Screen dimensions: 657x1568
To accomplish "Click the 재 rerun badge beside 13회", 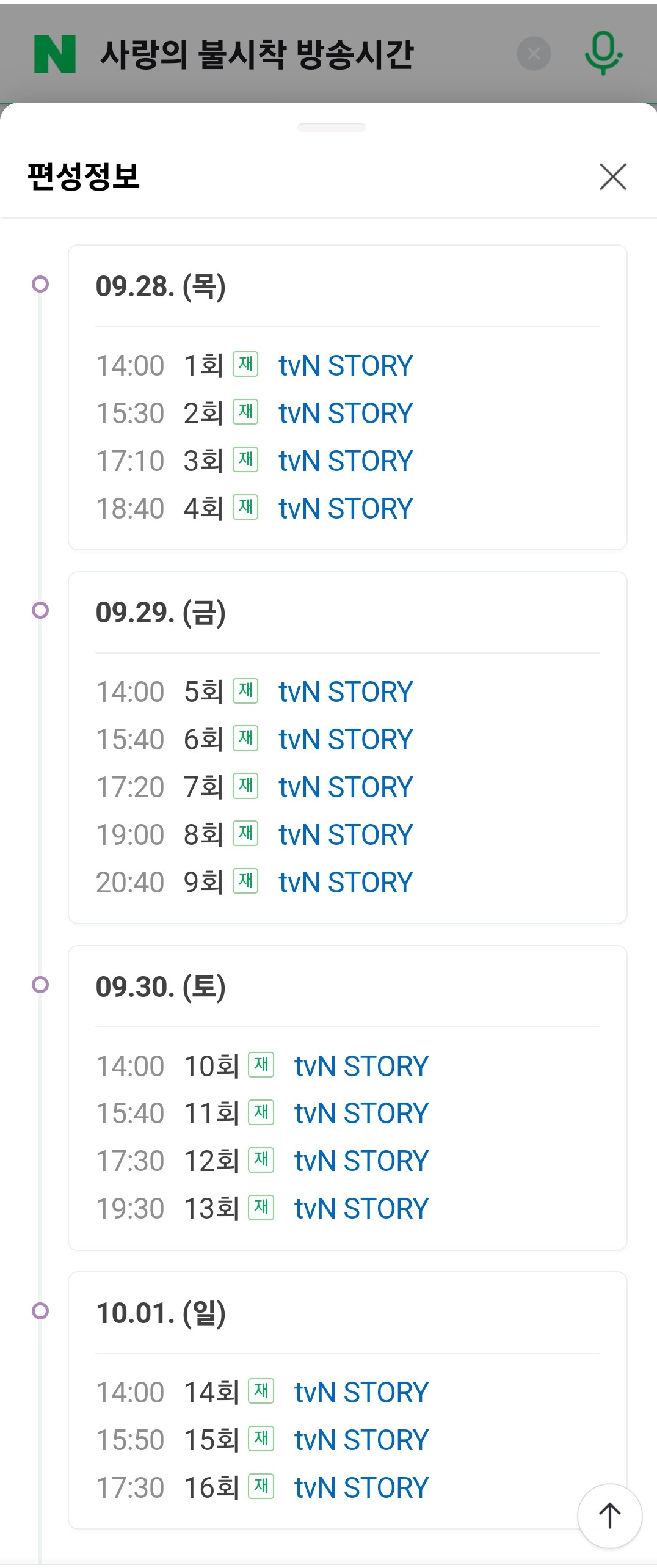I will pyautogui.click(x=261, y=1207).
